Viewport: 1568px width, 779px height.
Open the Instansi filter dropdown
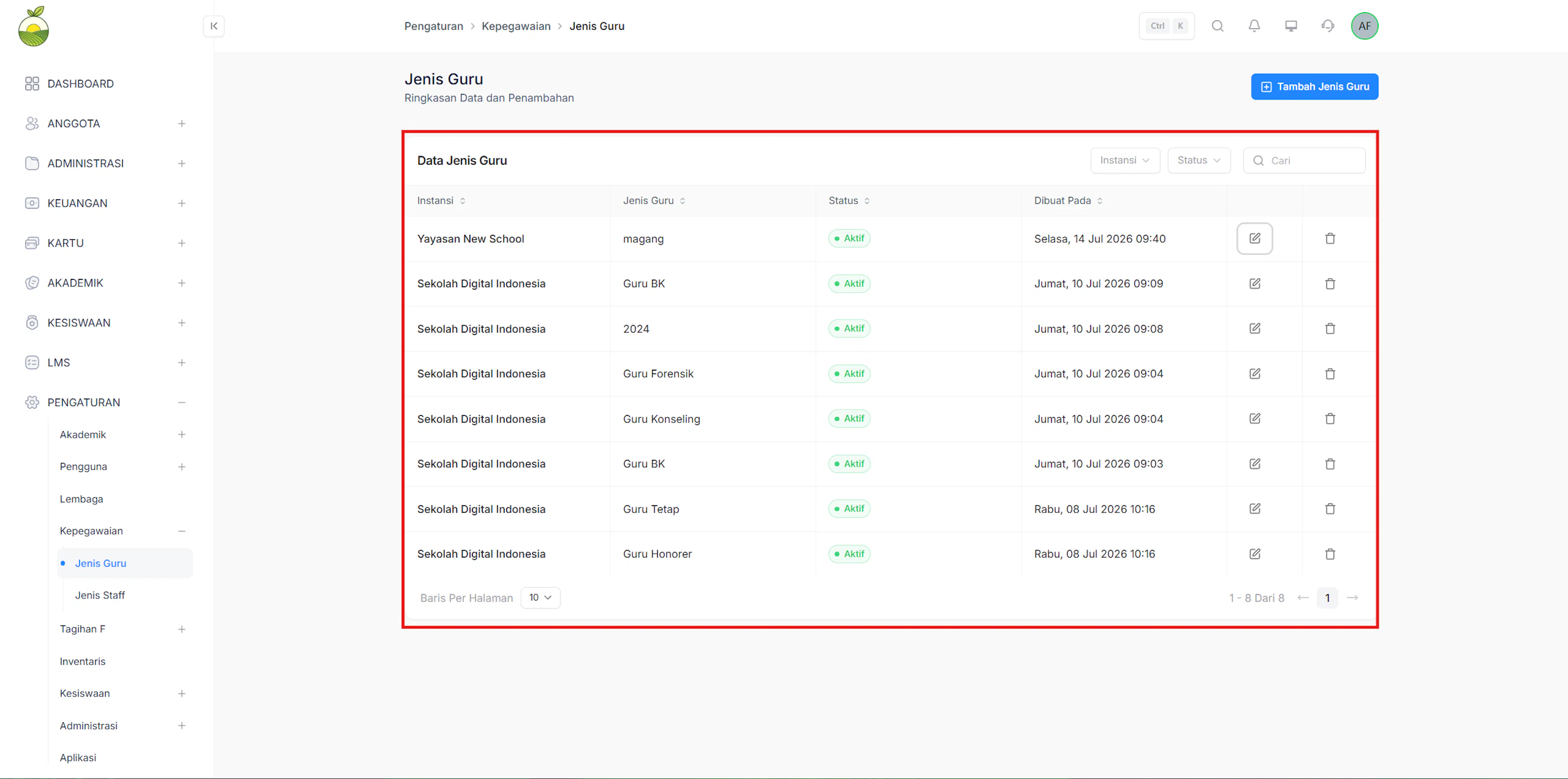pos(1125,161)
